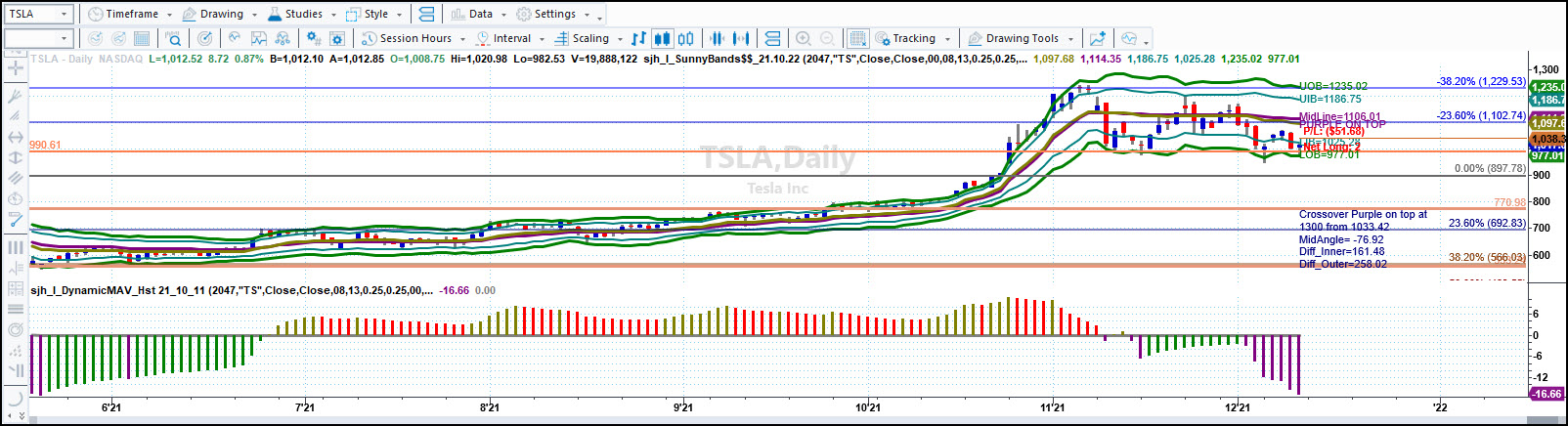Expand the Drawing Tools dropdown arrow
The image size is (1568, 426).
point(1070,39)
